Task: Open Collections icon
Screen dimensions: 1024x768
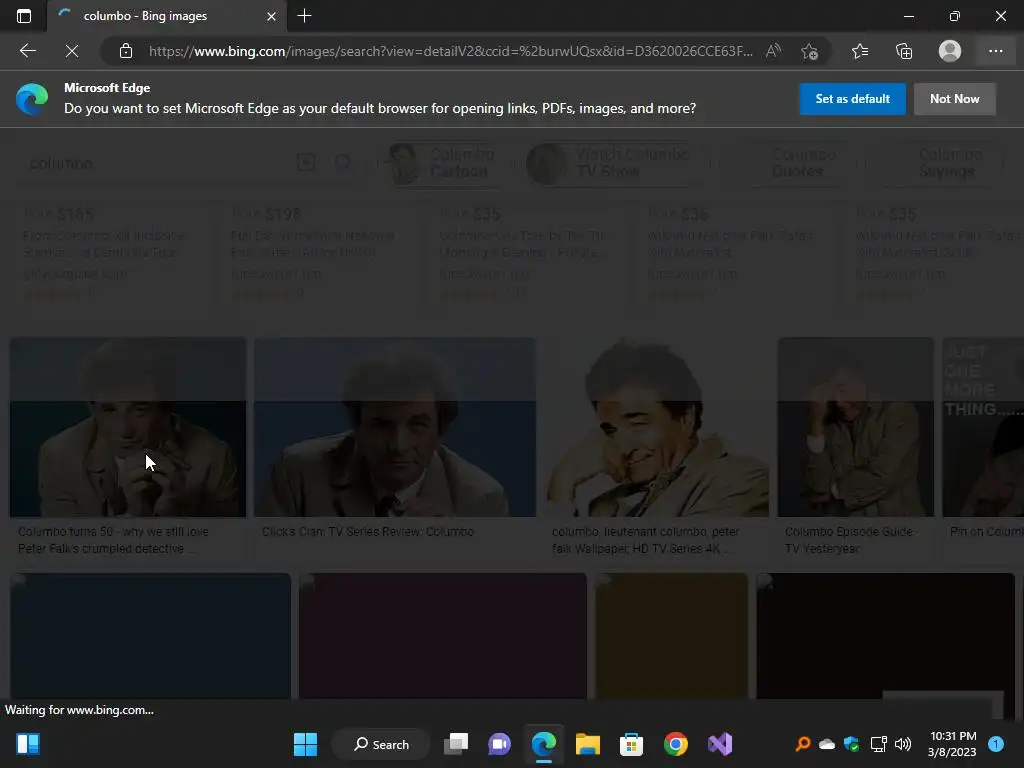Action: coord(904,51)
